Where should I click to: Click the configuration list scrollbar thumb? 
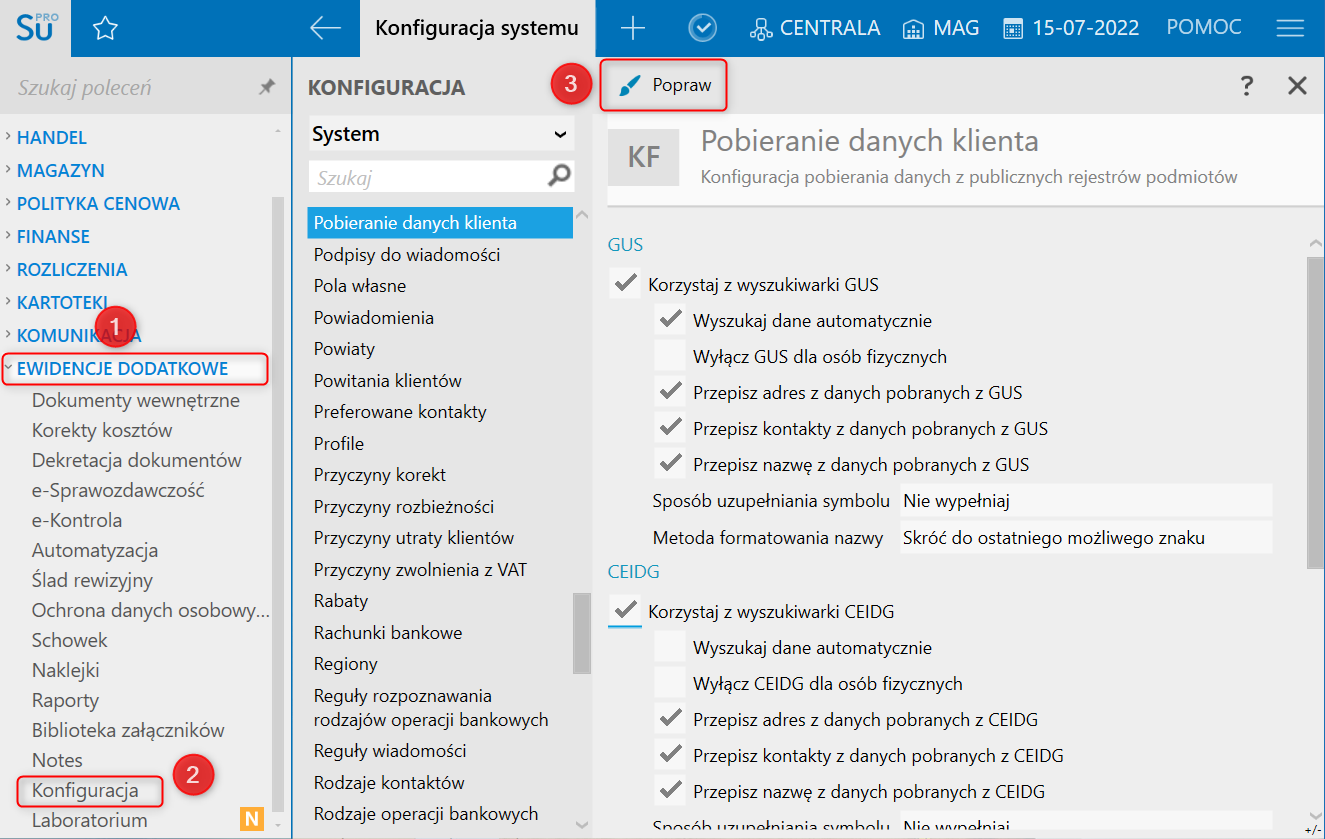581,633
